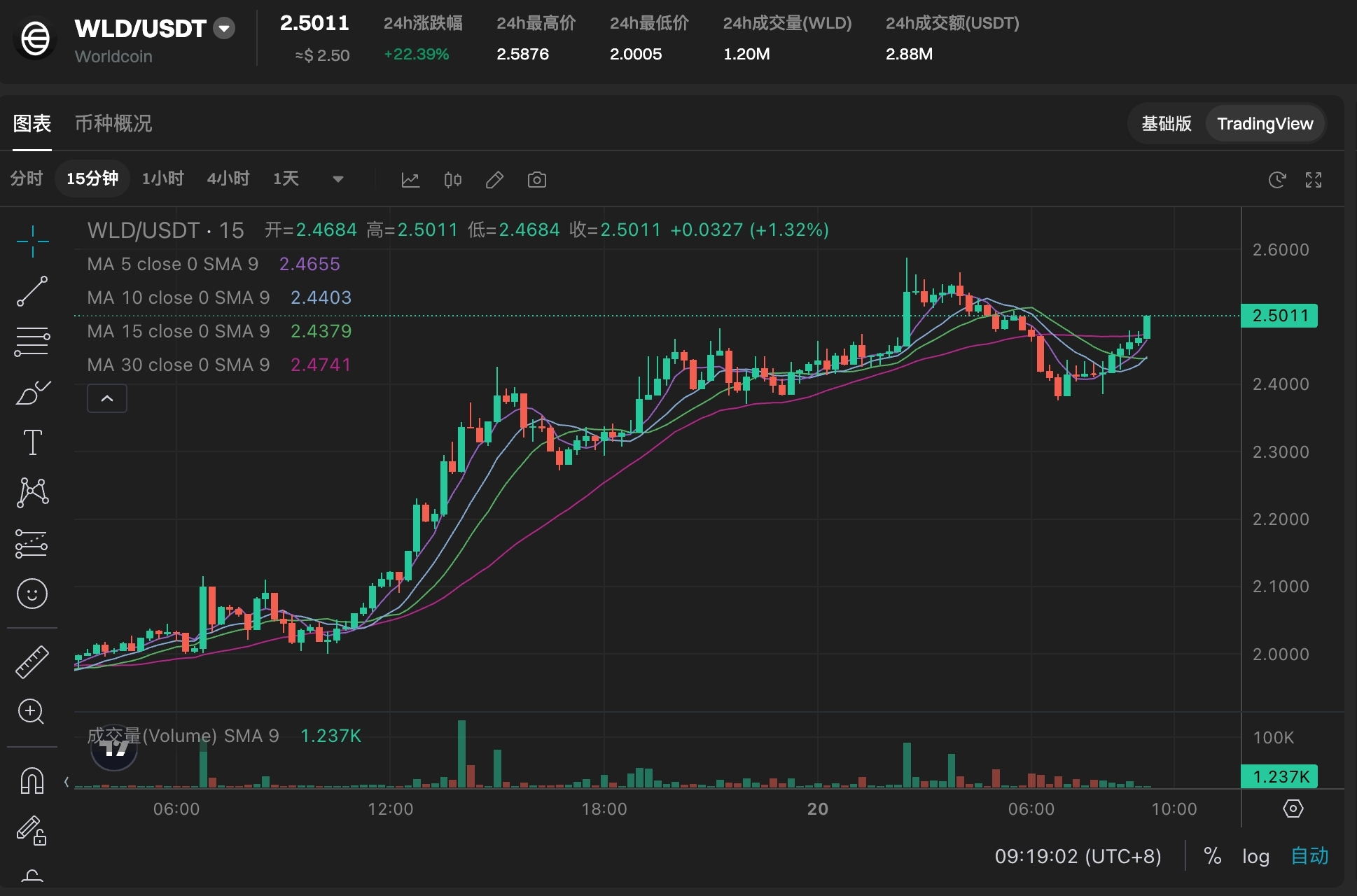This screenshot has height=896, width=1357.
Task: Select the text annotation tool
Action: 32,442
